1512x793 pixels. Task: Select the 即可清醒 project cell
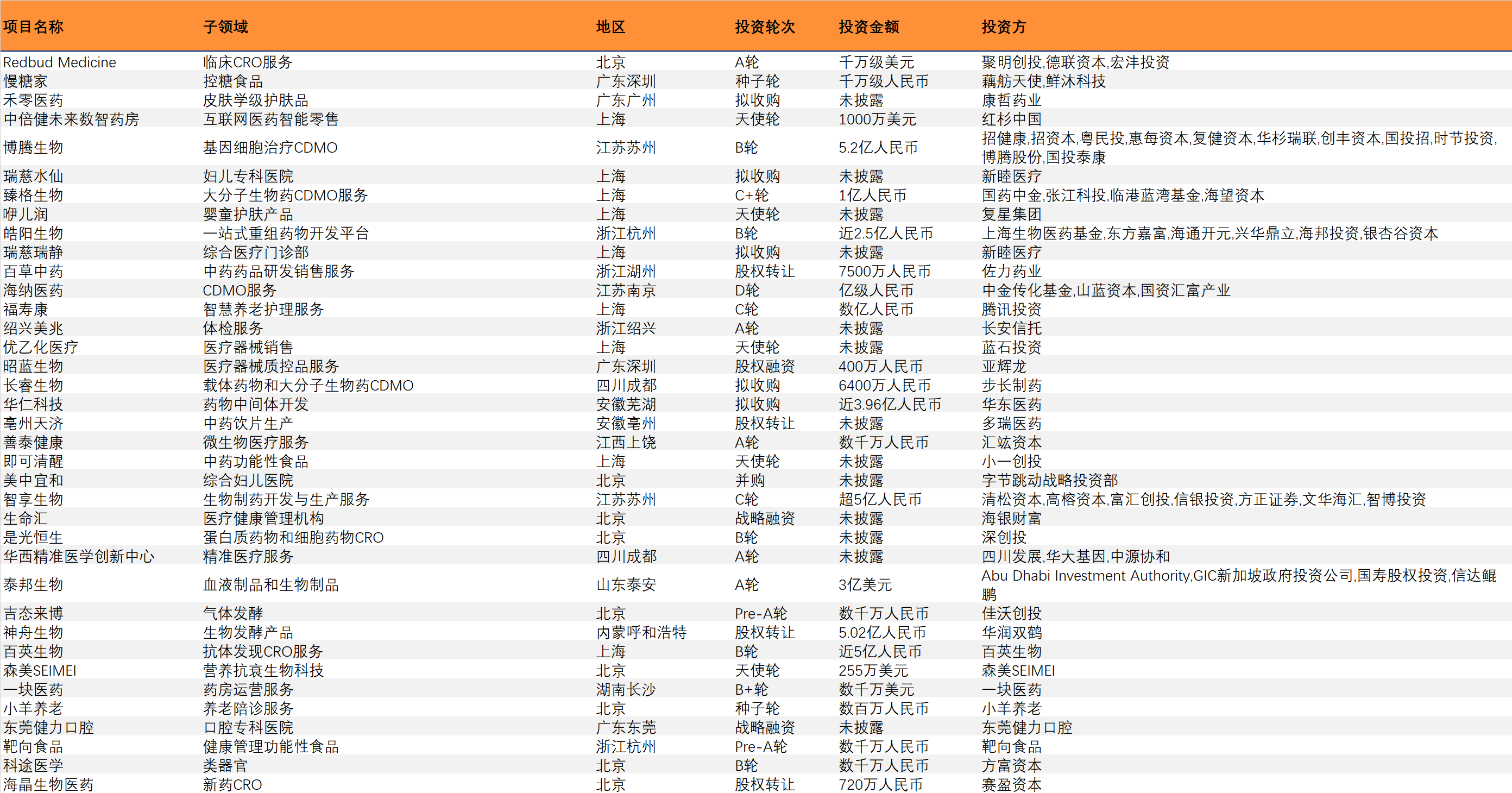pyautogui.click(x=33, y=461)
